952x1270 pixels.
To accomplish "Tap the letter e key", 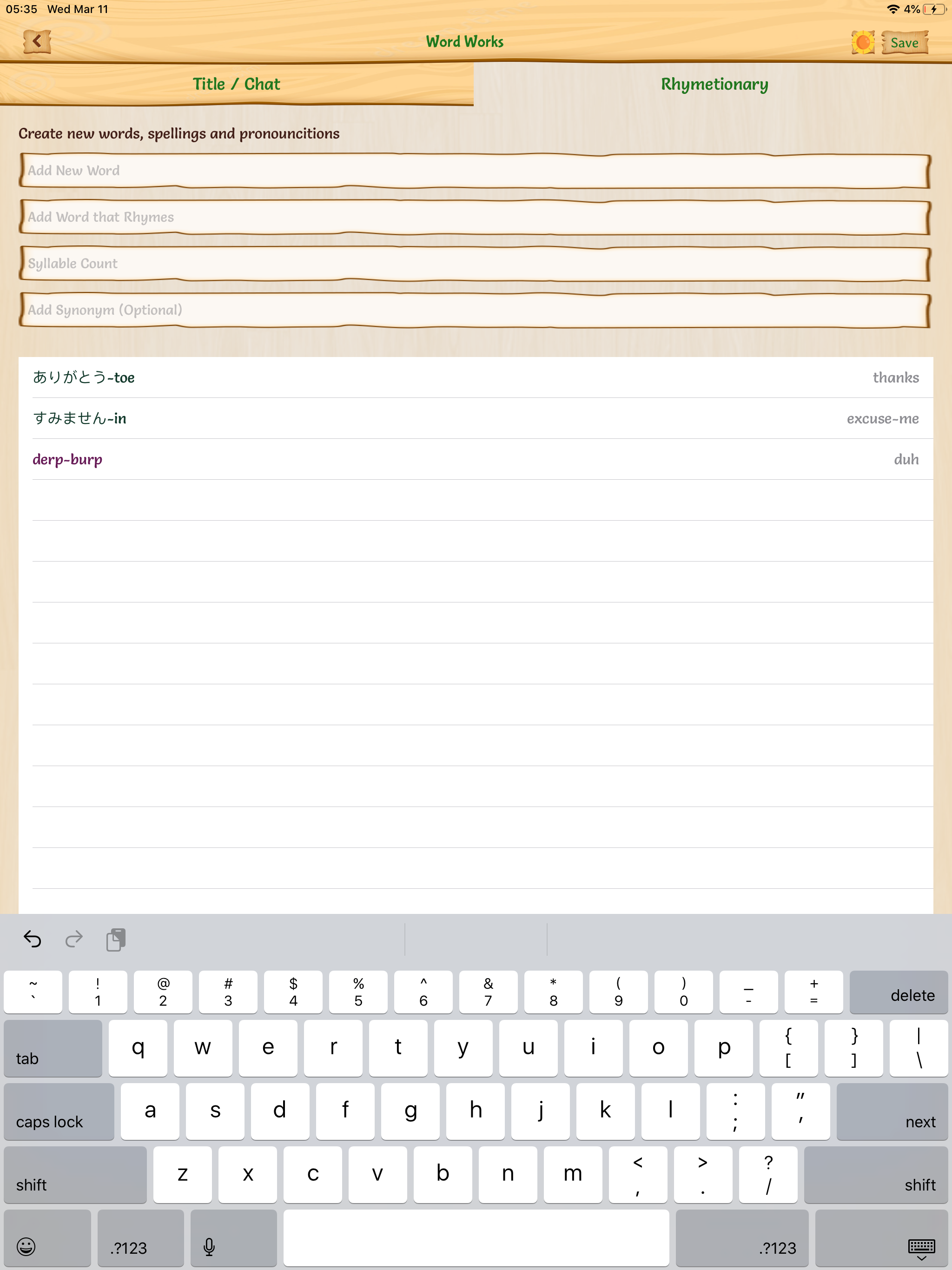I will (268, 1048).
